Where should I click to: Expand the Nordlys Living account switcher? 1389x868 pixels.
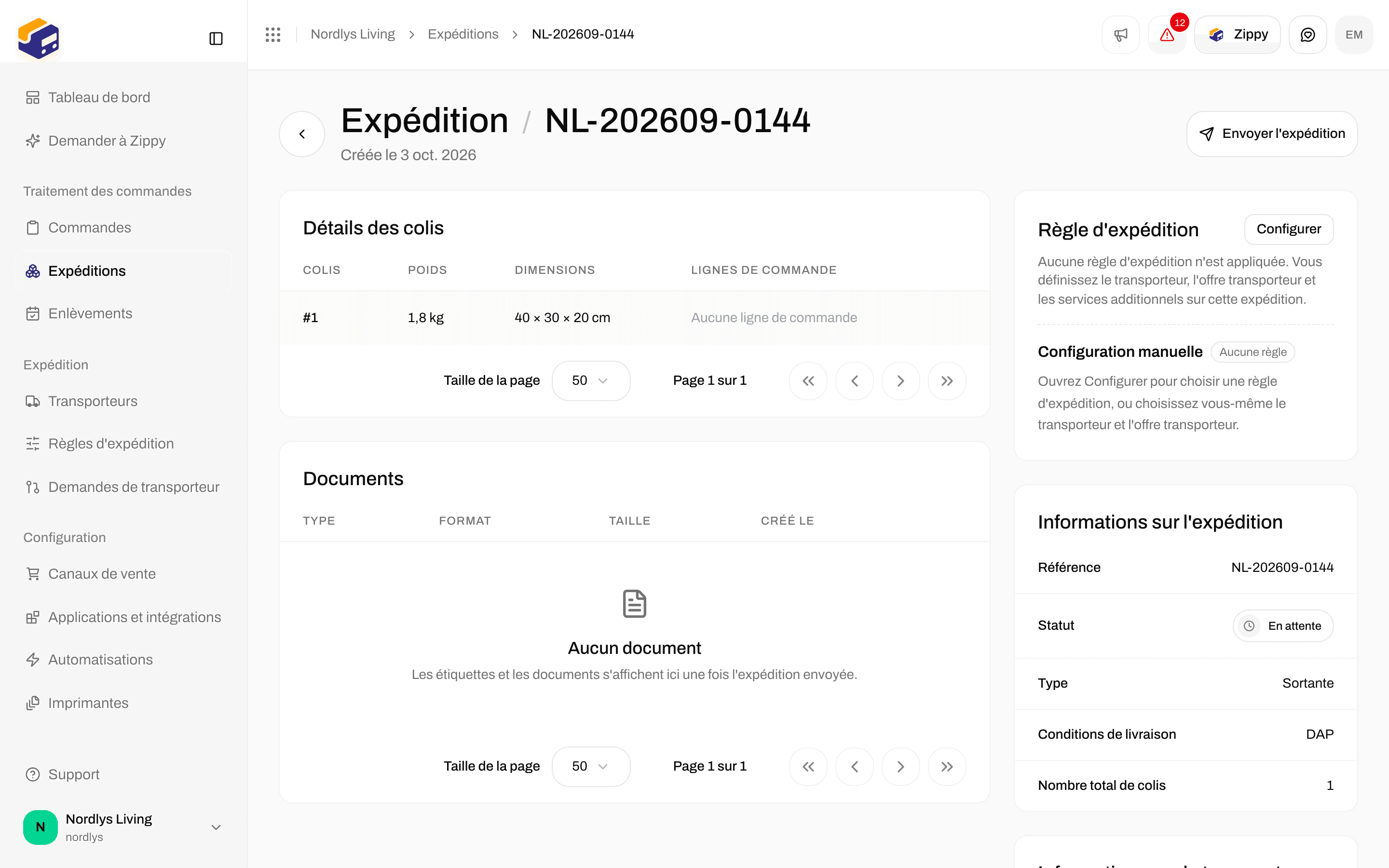pos(123,827)
